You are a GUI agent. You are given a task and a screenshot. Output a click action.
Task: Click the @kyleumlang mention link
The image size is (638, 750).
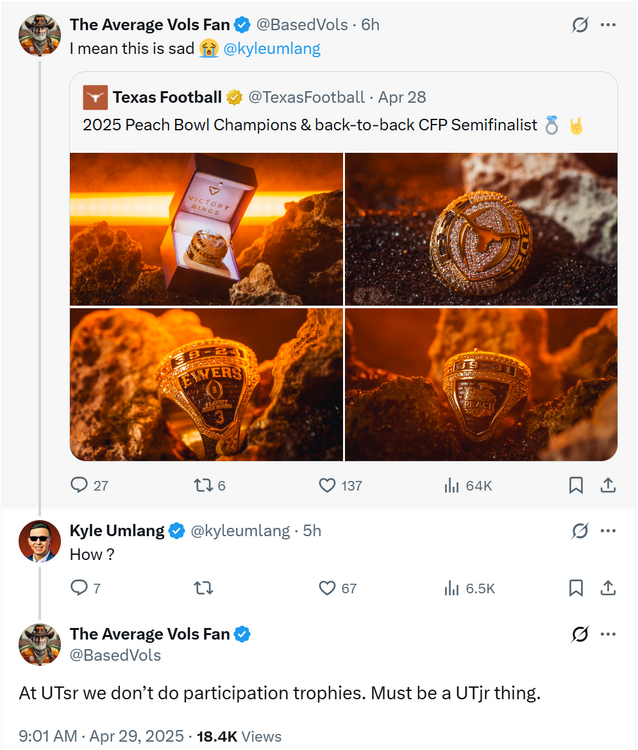coord(272,48)
